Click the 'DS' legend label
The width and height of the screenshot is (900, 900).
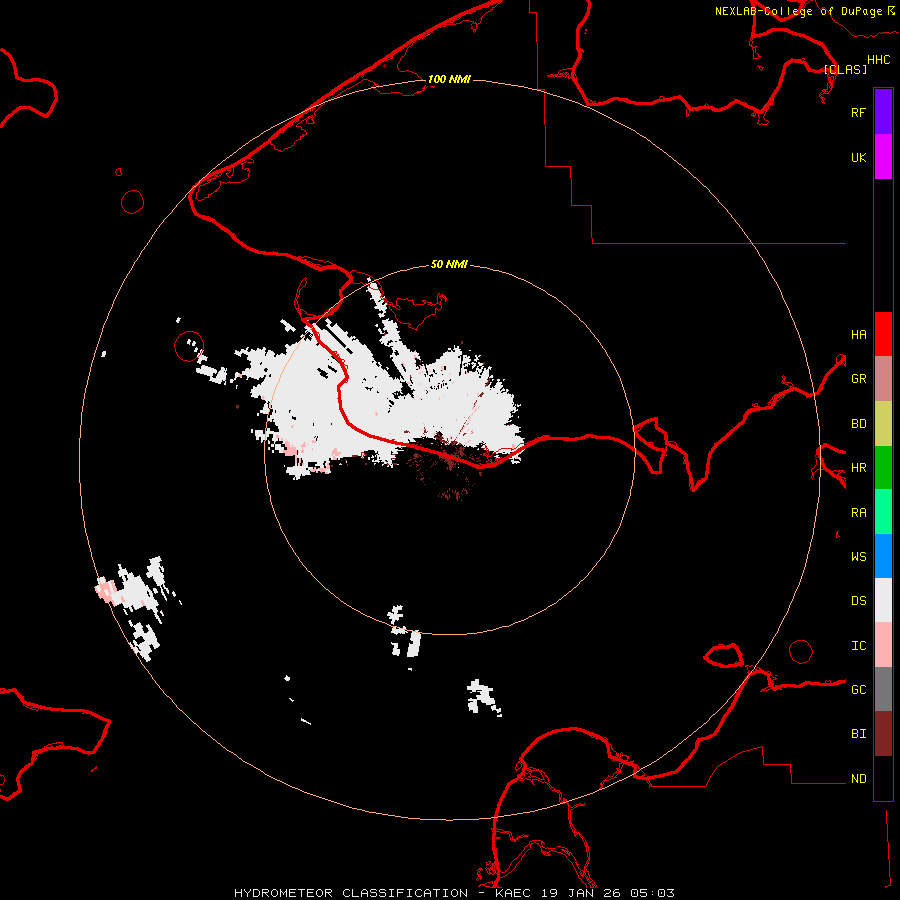(x=858, y=601)
